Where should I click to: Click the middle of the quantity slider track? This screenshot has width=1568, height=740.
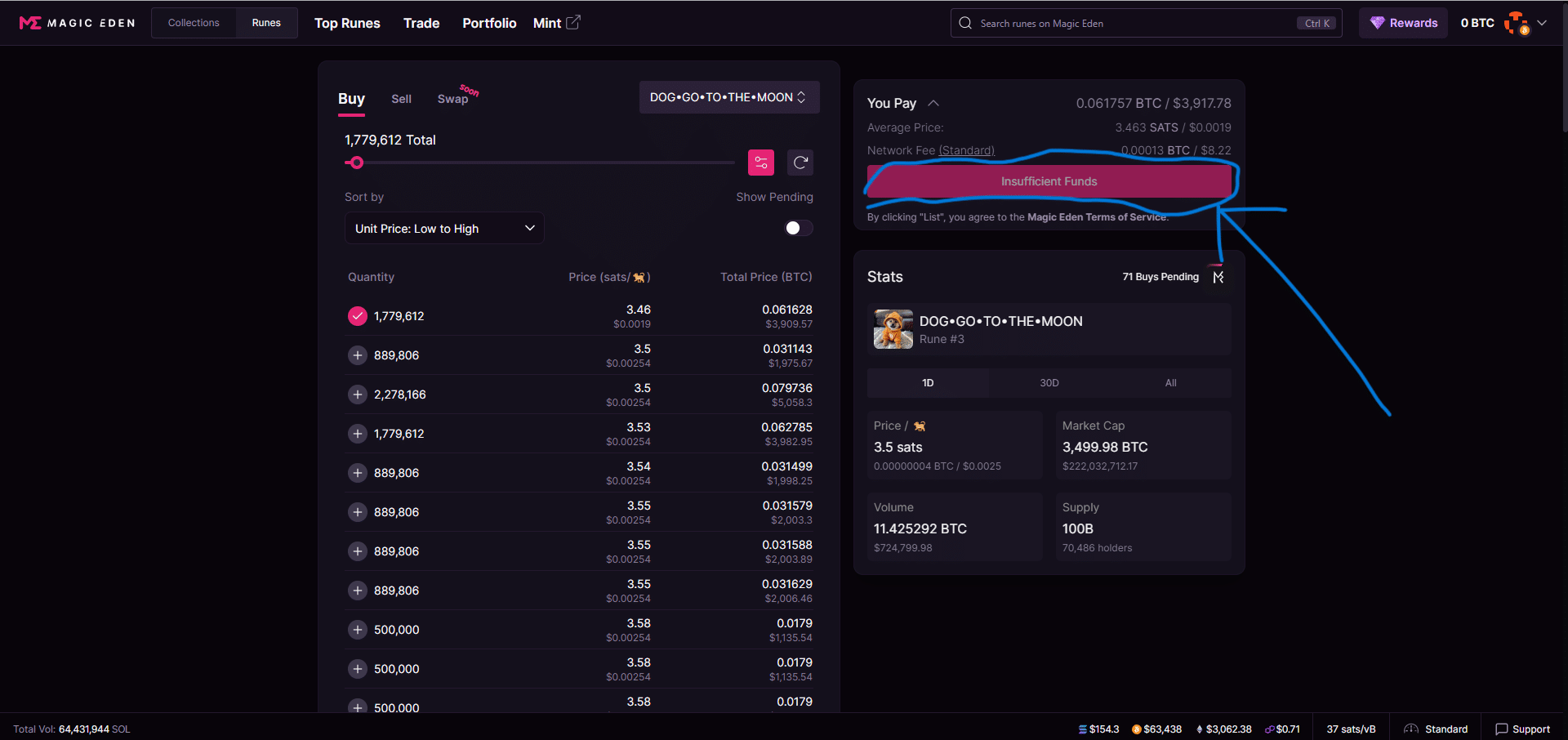coord(540,163)
